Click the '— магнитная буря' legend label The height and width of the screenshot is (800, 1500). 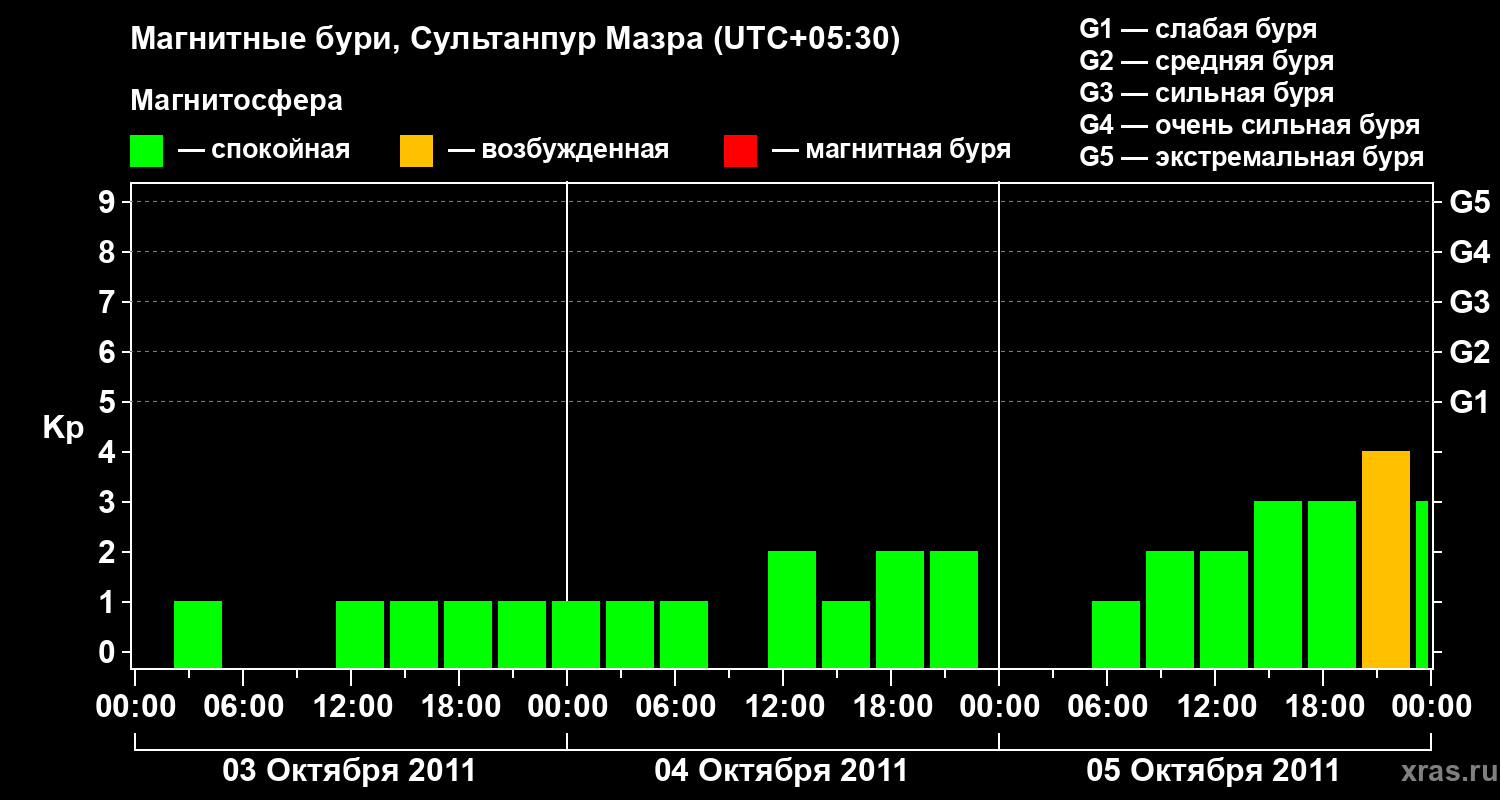click(892, 150)
